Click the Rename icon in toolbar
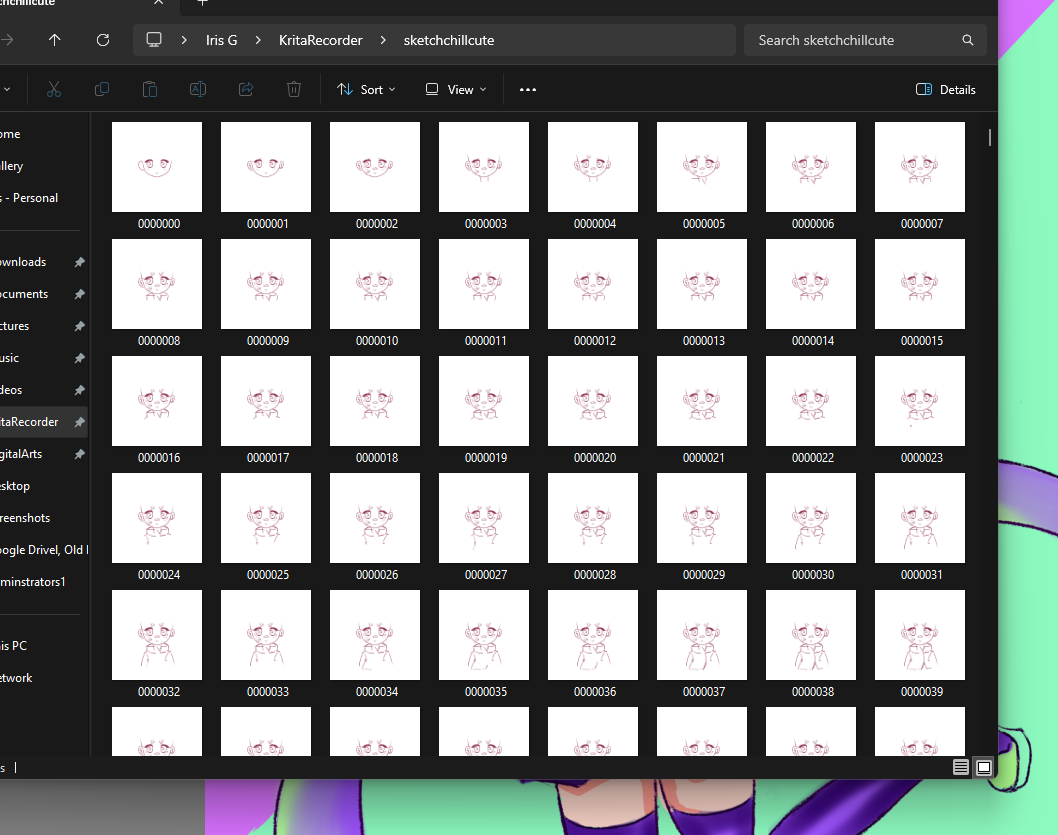1058x835 pixels. (198, 89)
